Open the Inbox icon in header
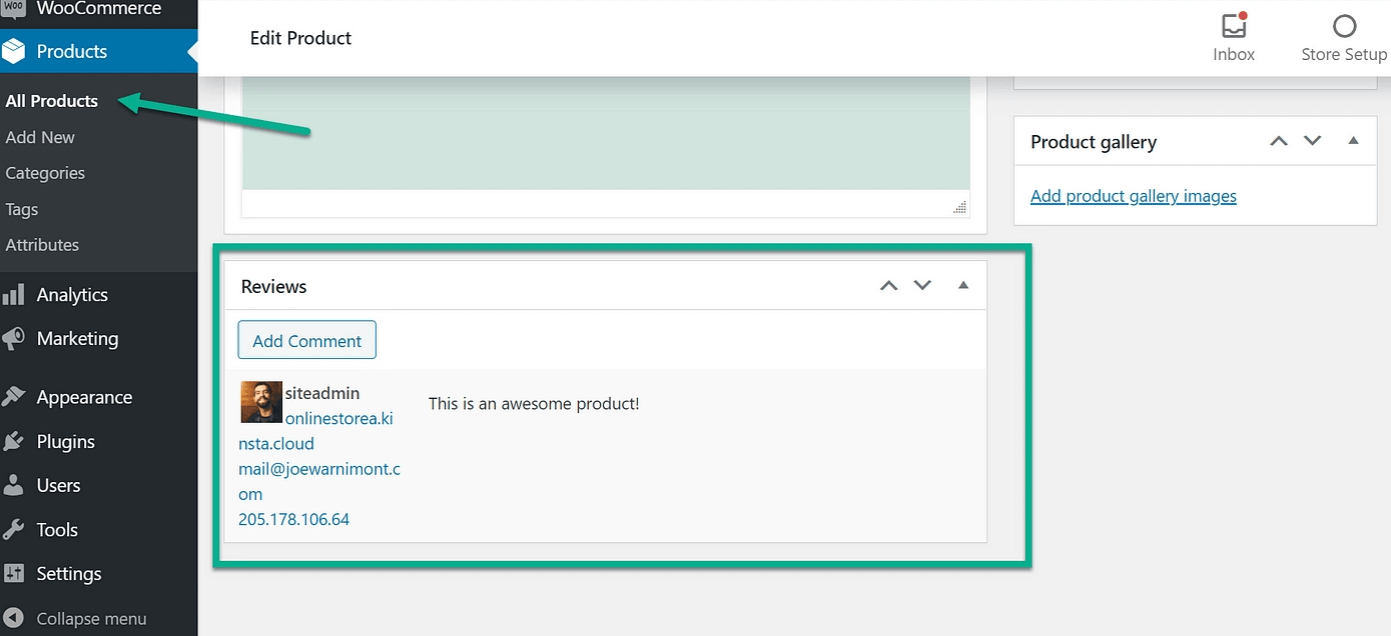This screenshot has height=636, width=1391. point(1233,27)
